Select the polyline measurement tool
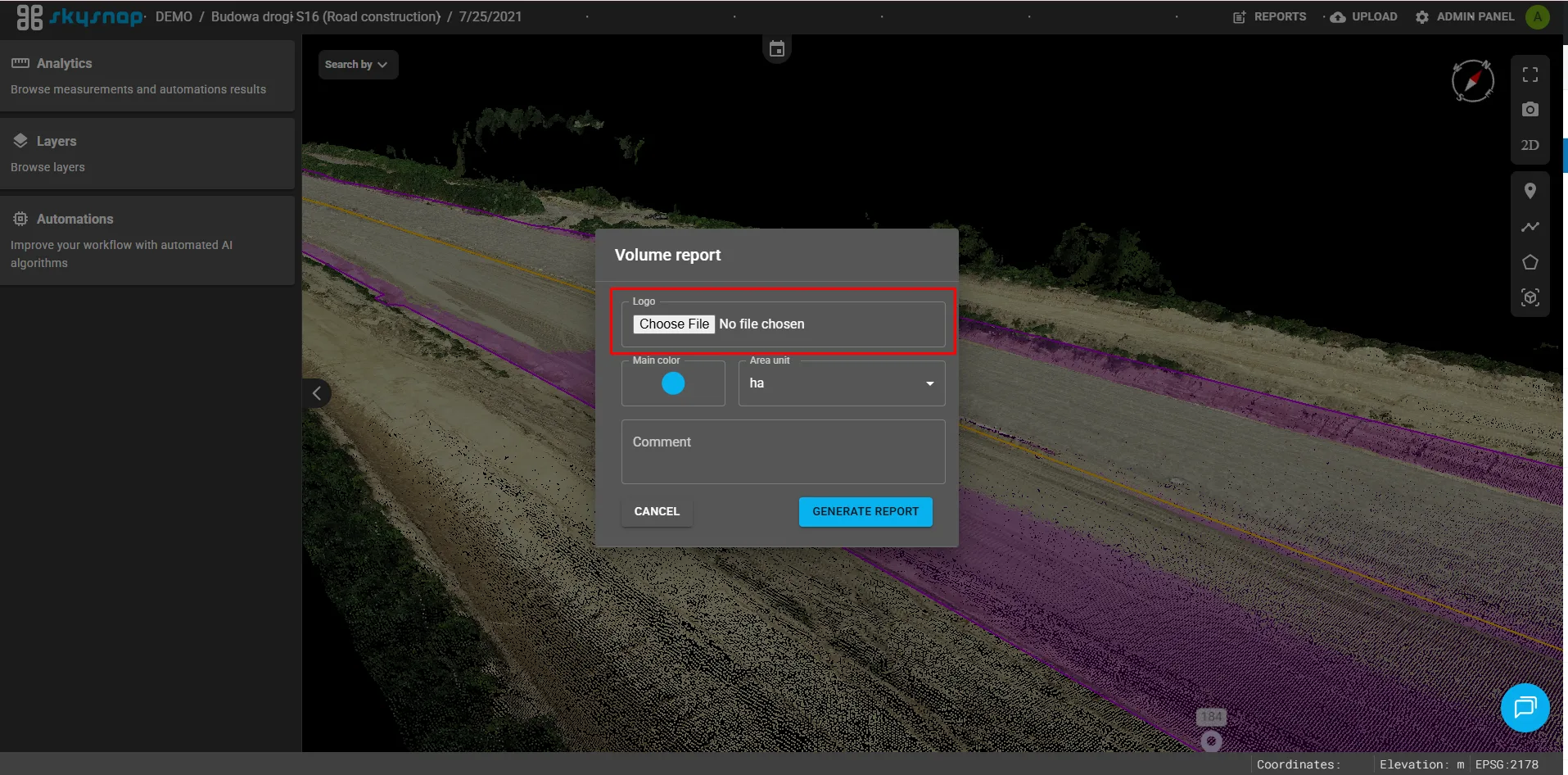 (1530, 227)
